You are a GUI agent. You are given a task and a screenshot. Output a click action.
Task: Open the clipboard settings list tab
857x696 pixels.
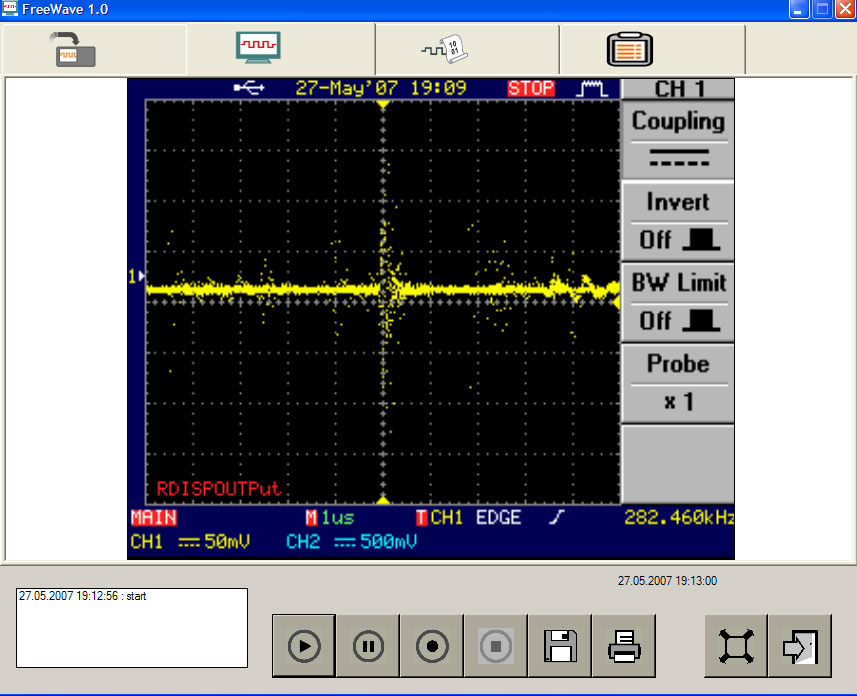point(630,49)
